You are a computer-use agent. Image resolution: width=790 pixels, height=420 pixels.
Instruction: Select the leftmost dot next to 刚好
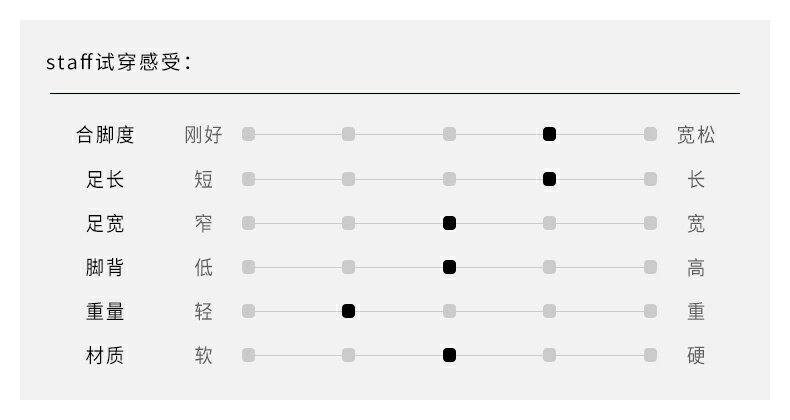coord(248,134)
